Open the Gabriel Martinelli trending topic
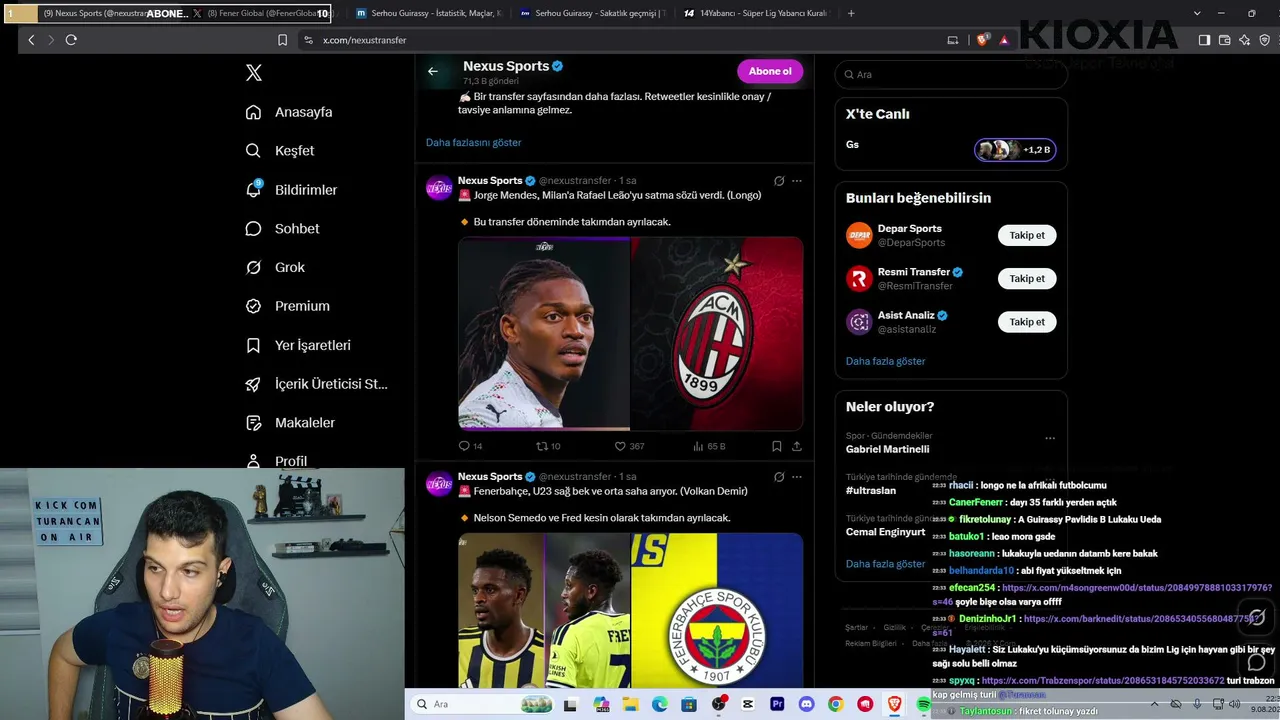The image size is (1280, 720). click(x=888, y=450)
